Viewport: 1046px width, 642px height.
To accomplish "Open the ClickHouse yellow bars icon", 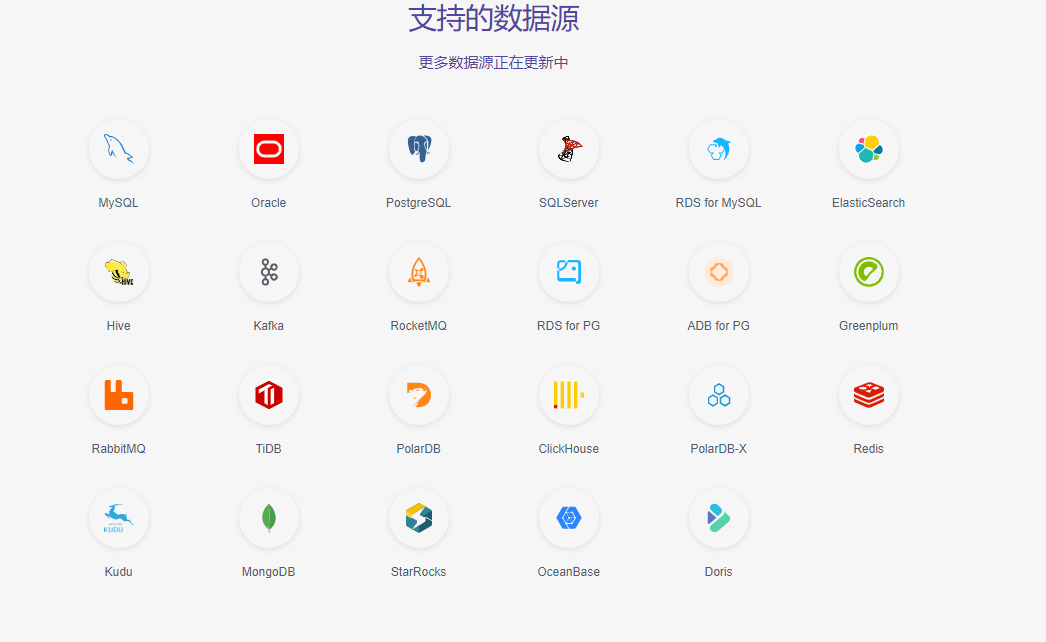I will click(x=569, y=395).
